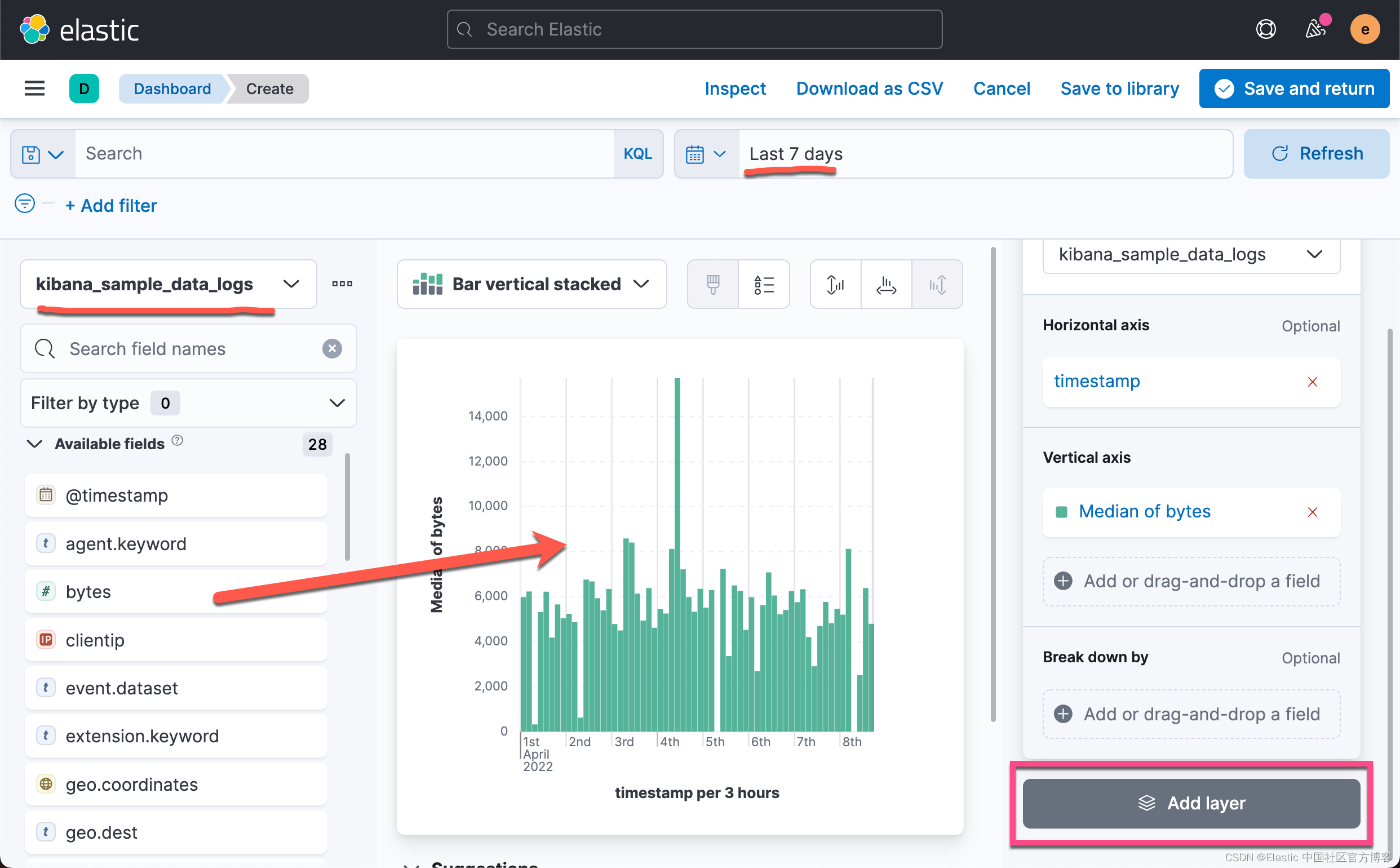Expand the Bar vertical stacked chart dropdown
Viewport: 1400px width, 868px height.
click(531, 284)
